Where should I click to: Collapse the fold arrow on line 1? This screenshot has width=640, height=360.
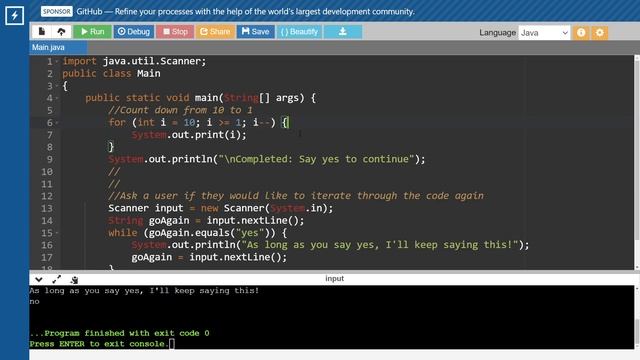pyautogui.click(x=57, y=62)
